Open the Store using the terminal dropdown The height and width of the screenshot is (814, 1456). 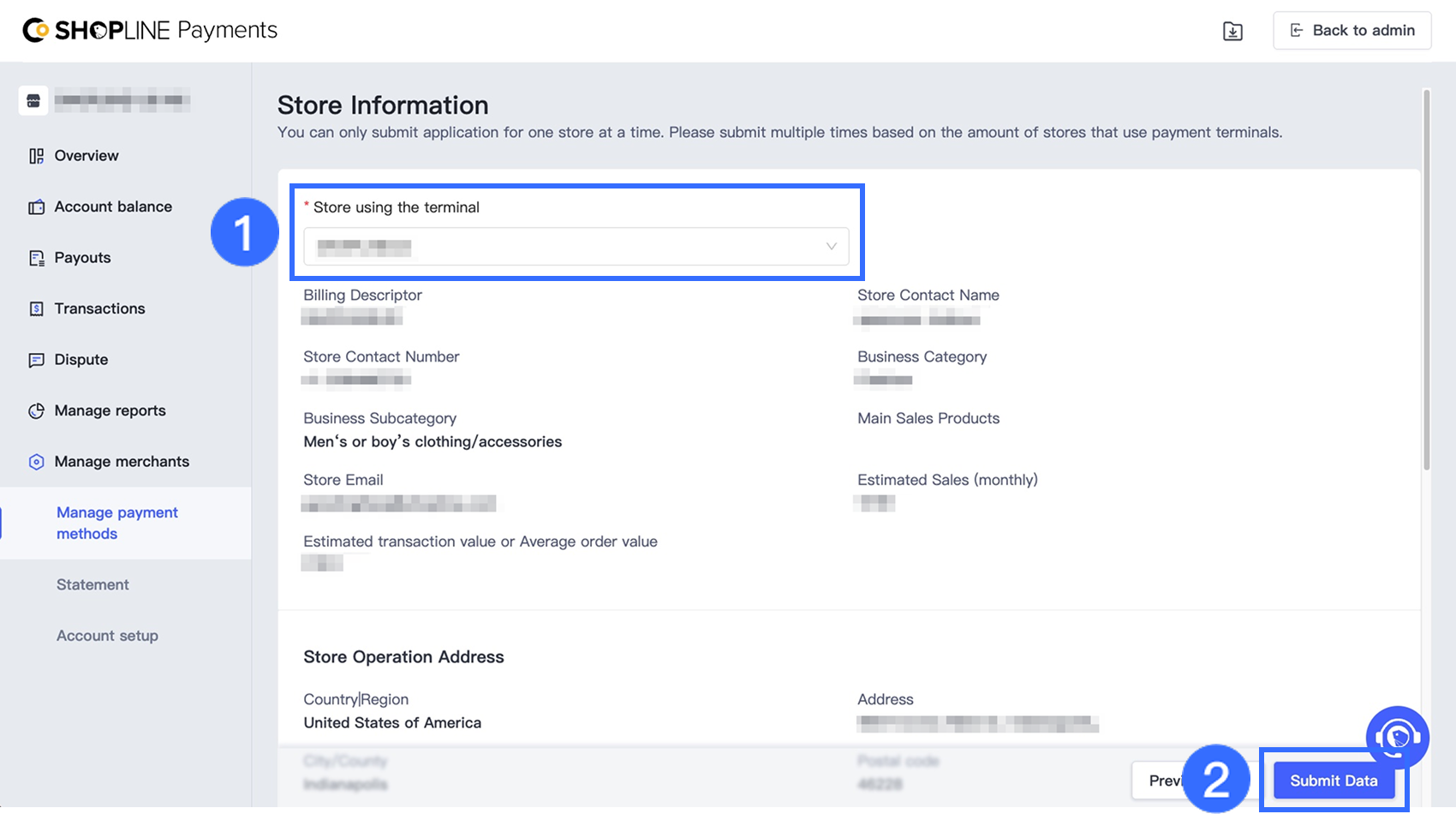[x=576, y=247]
